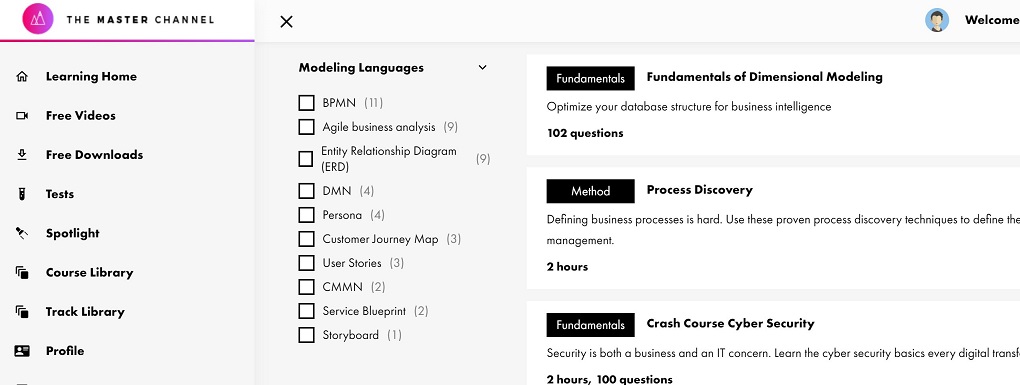This screenshot has width=1020, height=385.
Task: Click the Course Library stack icon
Action: tap(22, 272)
